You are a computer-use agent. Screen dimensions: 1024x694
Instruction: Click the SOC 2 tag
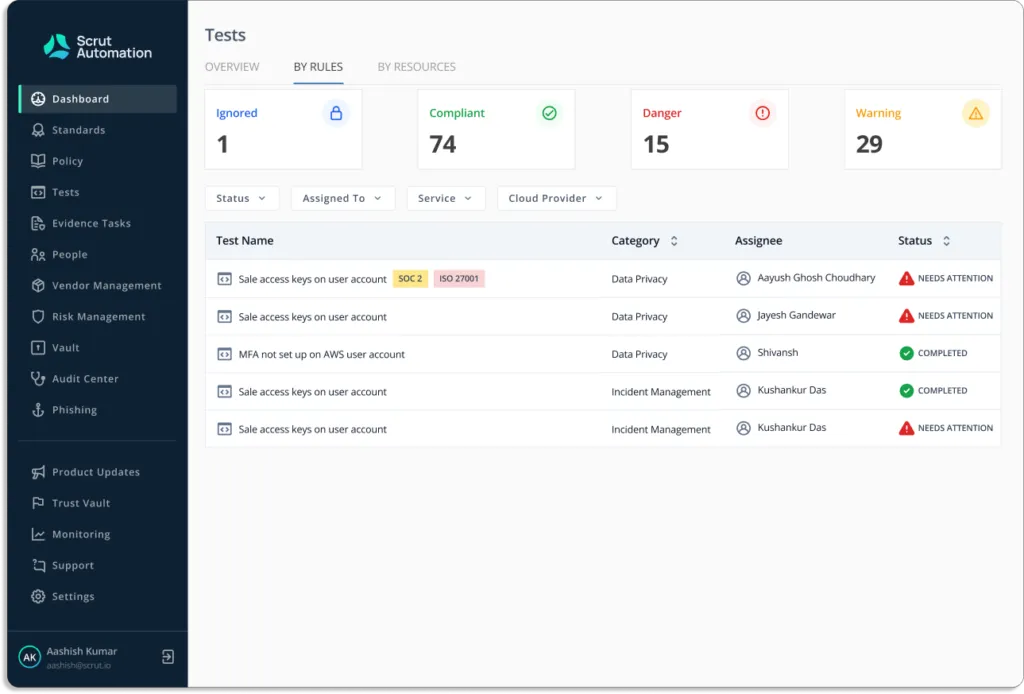tap(410, 279)
